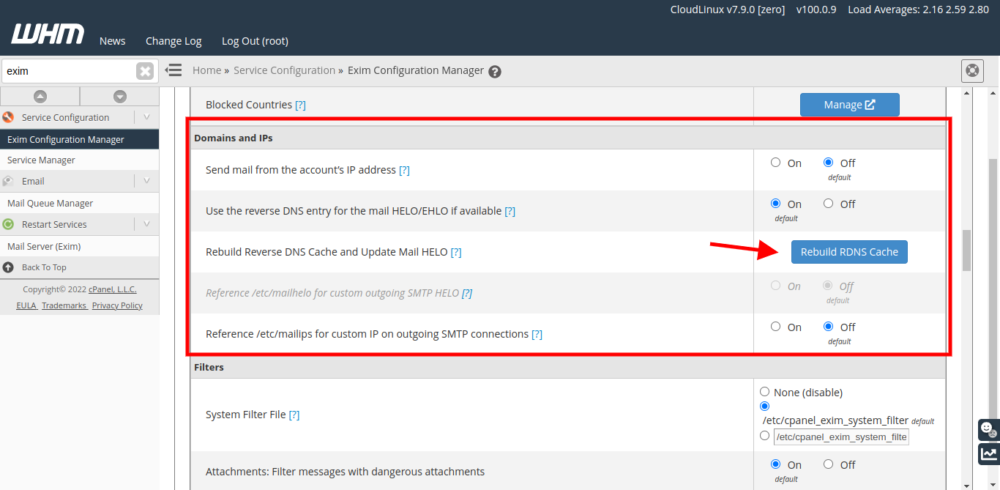Open the feedback smiley icon
The width and height of the screenshot is (1000, 490).
pos(988,429)
